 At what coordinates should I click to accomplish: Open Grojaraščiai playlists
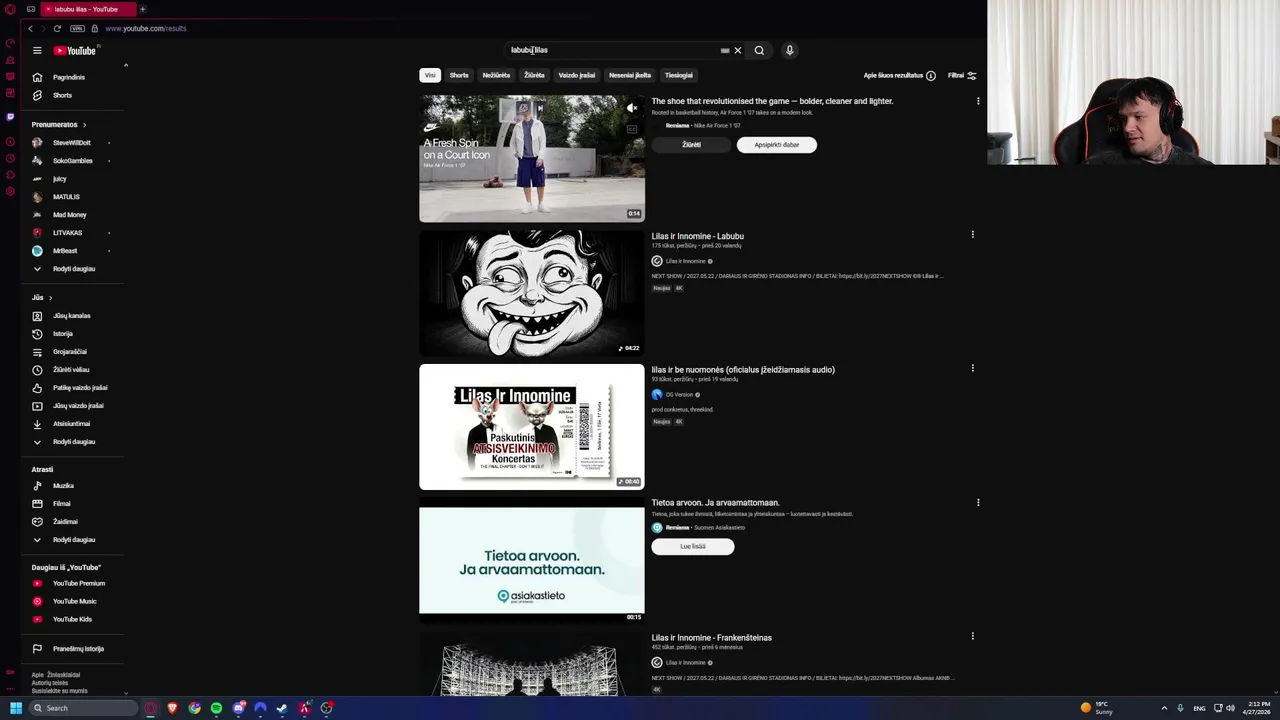[x=70, y=352]
